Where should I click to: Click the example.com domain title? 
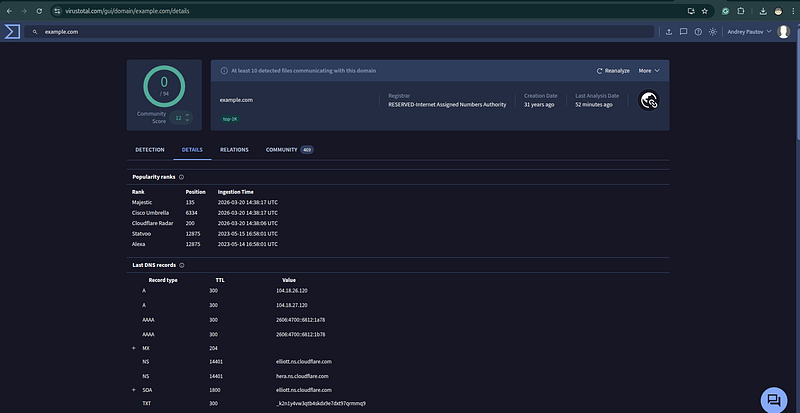(236, 100)
